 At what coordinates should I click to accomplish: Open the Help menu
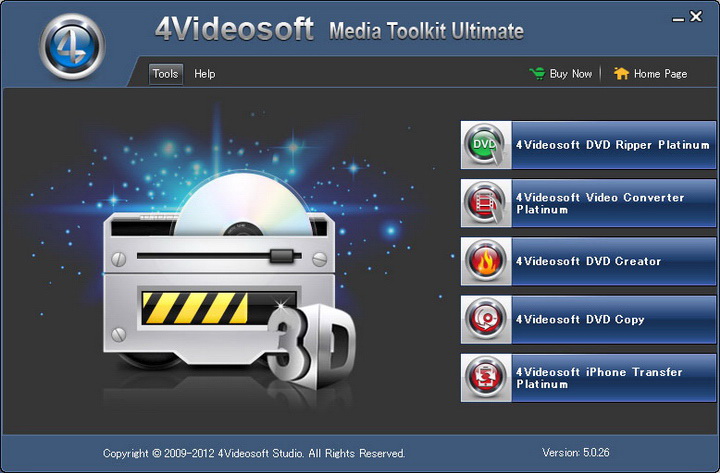click(204, 74)
